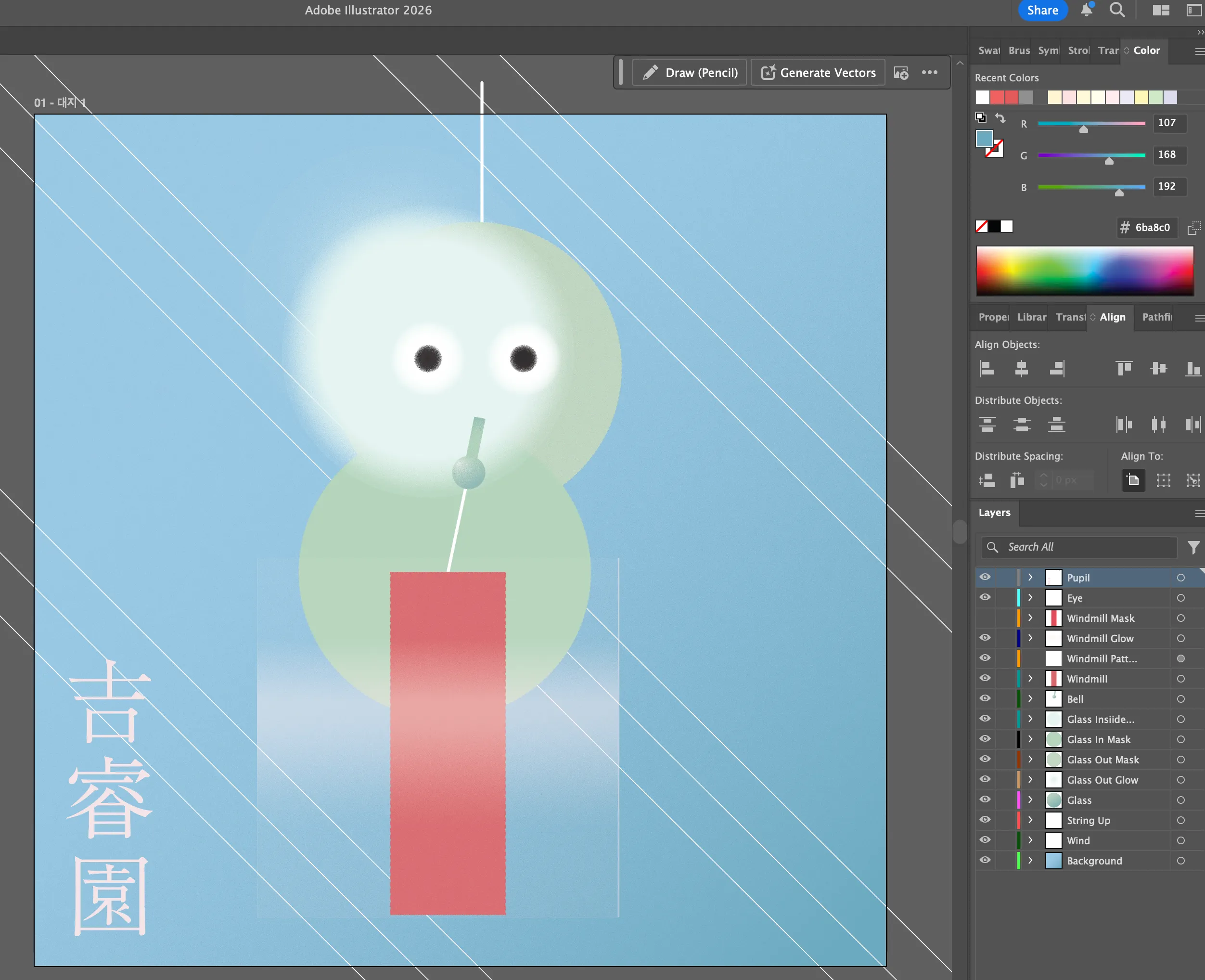1205x980 pixels.
Task: Expand the Wind layer contents
Action: 1030,840
